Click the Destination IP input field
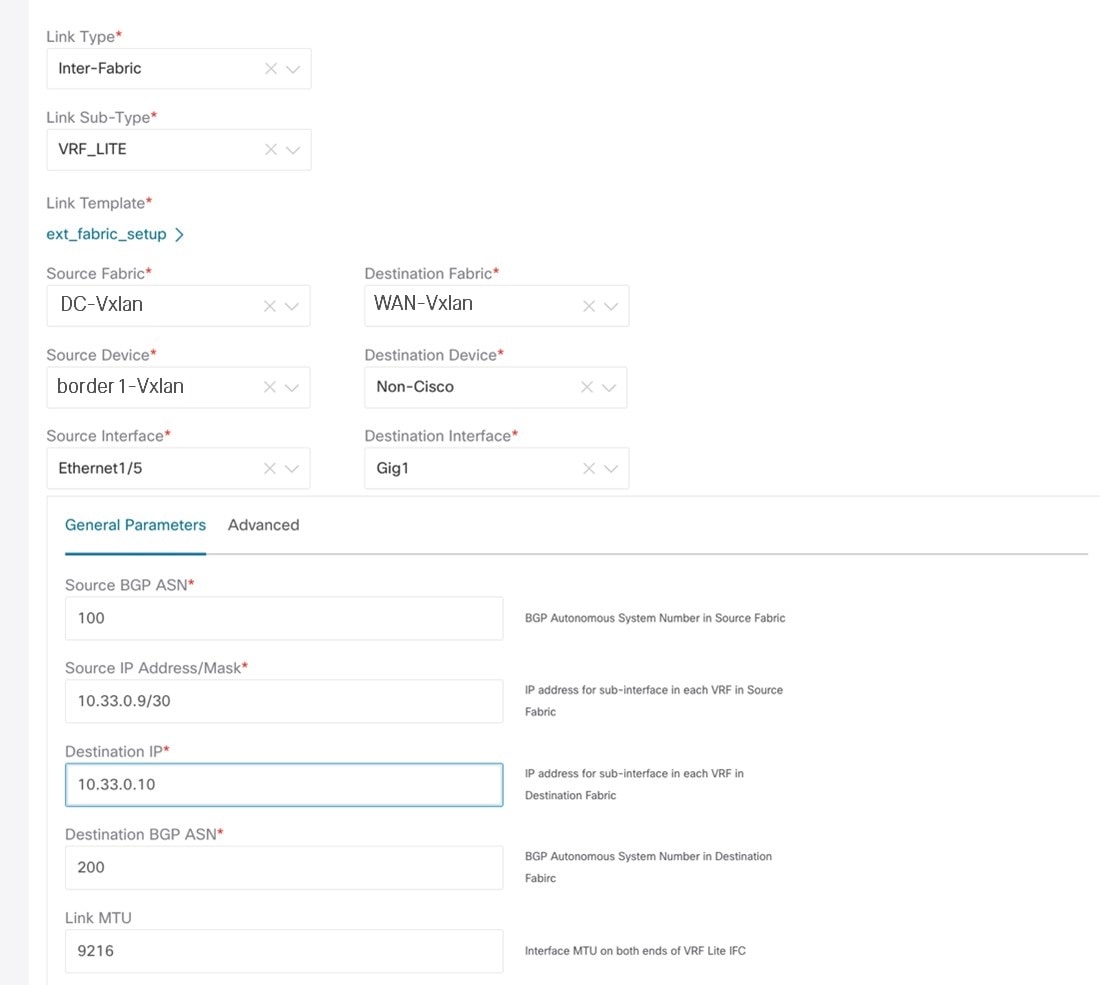This screenshot has width=1100, height=985. click(284, 784)
